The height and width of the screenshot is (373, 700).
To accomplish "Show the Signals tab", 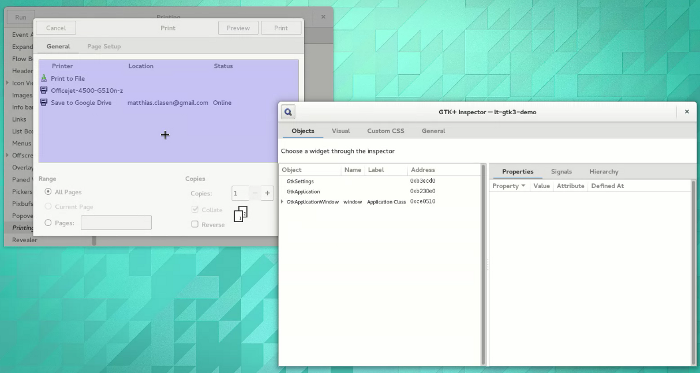I will click(x=561, y=172).
